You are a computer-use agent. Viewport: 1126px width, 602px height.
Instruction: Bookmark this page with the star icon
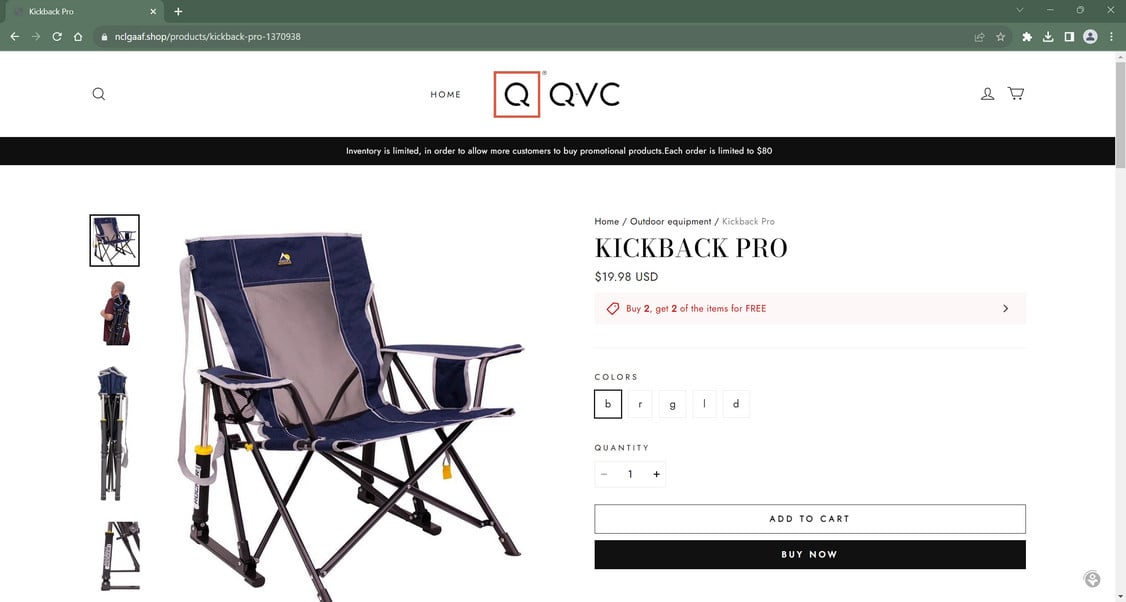click(x=1000, y=37)
